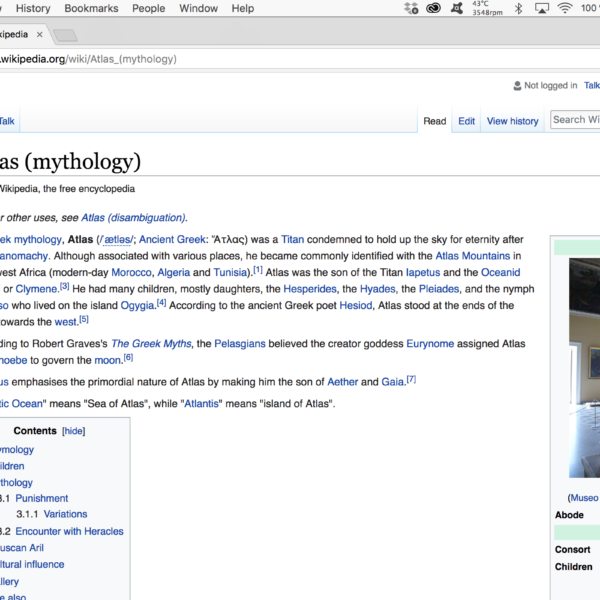Click the Creative Cloud menu bar icon
Viewport: 600px width, 600px height.
coord(434,8)
